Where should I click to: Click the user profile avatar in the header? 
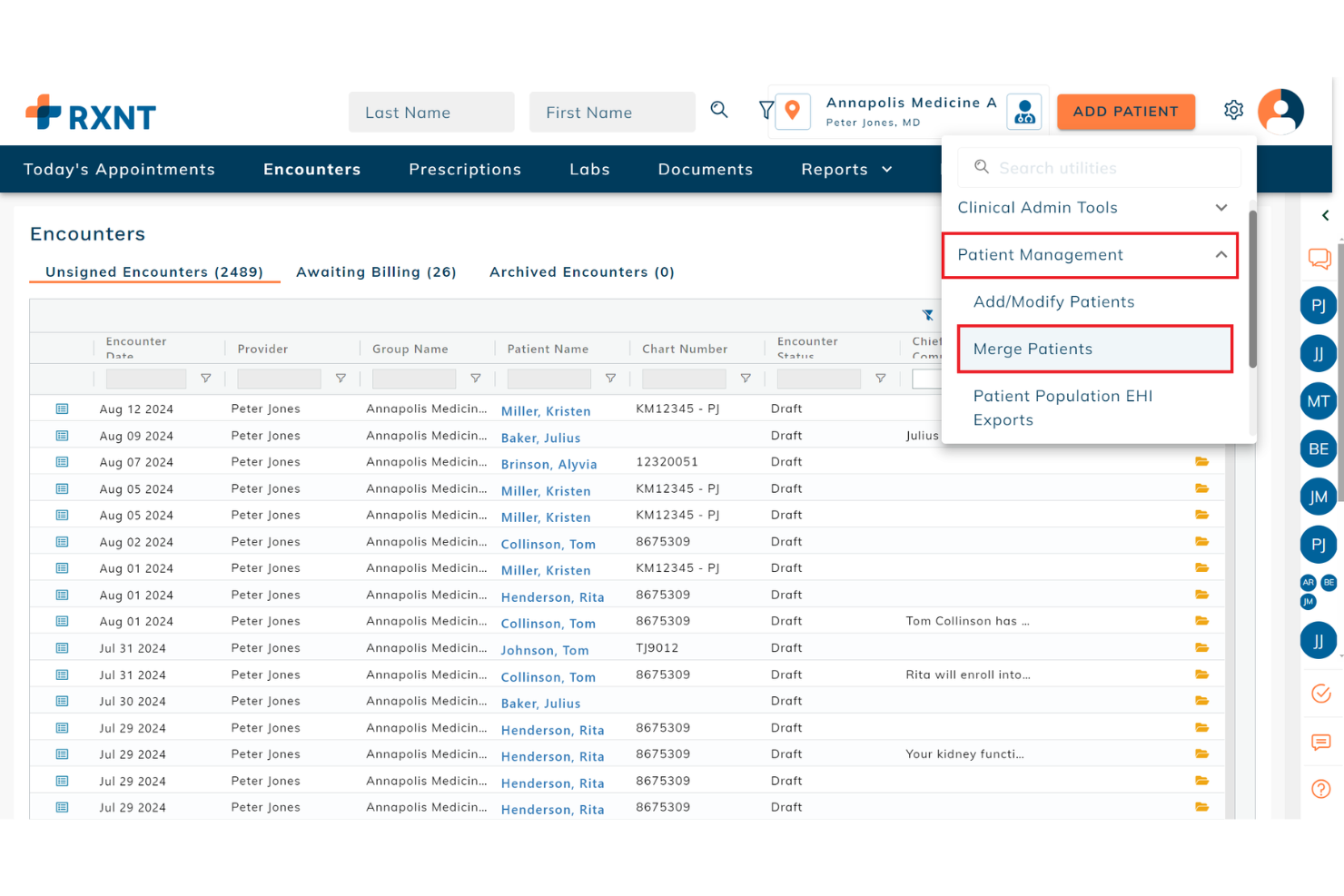1280,111
